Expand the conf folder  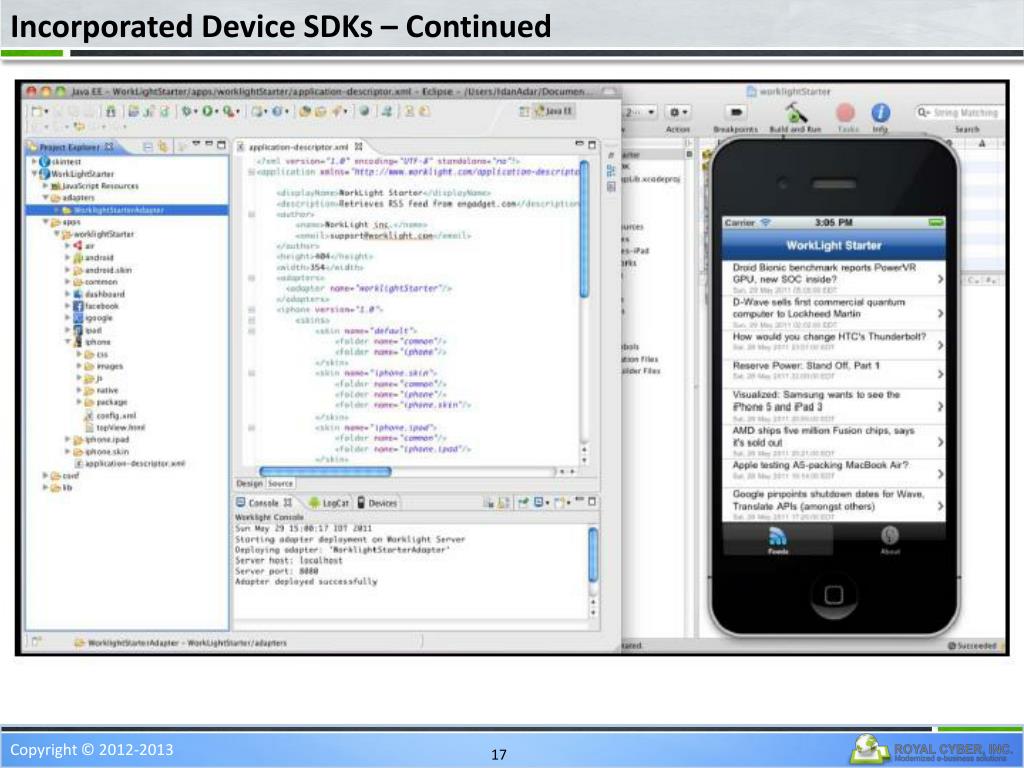[45, 475]
